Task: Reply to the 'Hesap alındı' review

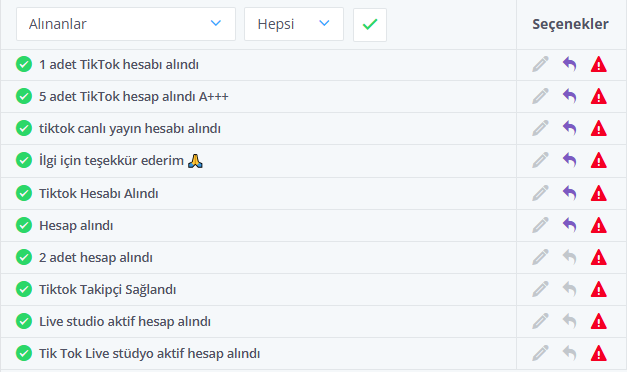Action: pyautogui.click(x=570, y=225)
